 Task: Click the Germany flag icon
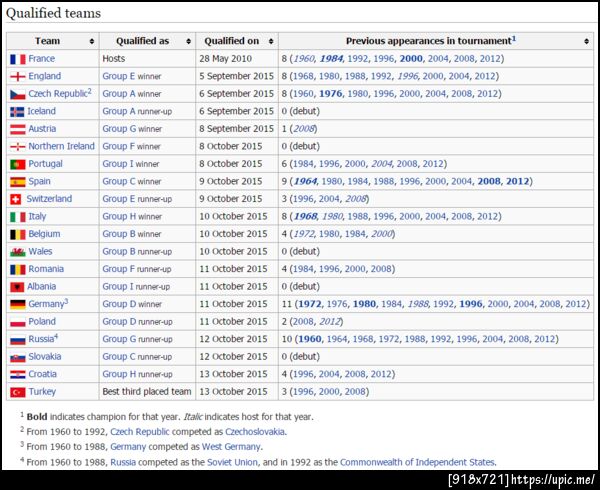point(18,305)
